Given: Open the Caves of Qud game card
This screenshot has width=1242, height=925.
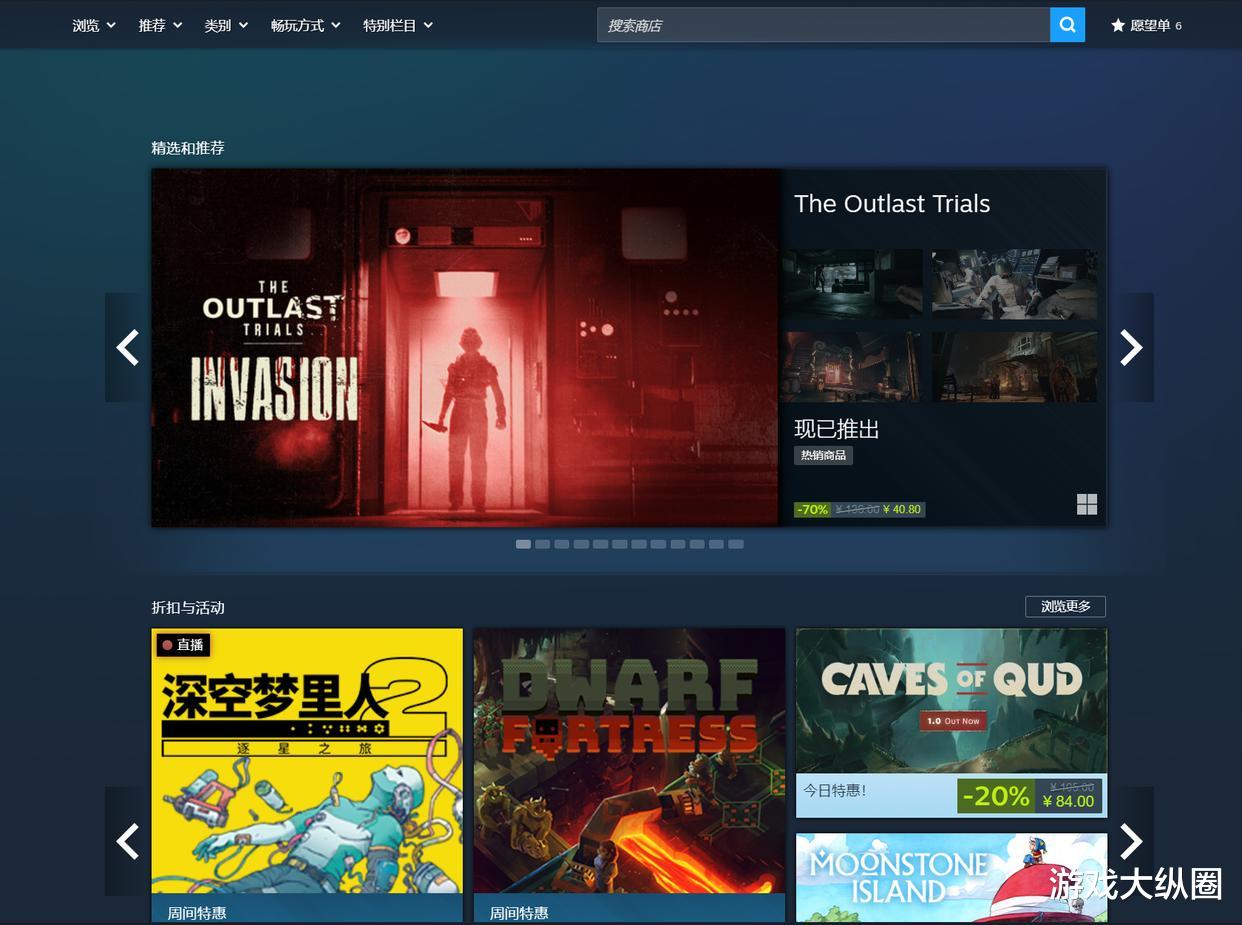Looking at the screenshot, I should click(x=951, y=722).
